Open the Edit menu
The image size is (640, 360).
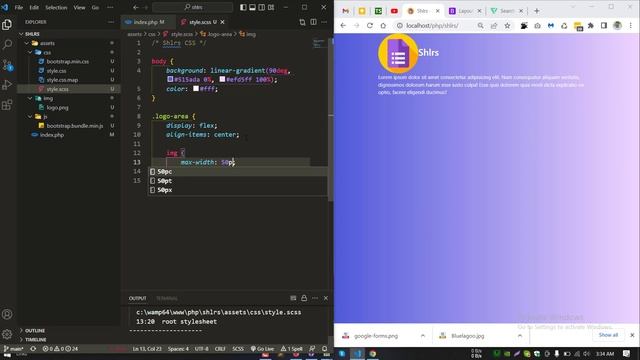pyautogui.click(x=34, y=7)
